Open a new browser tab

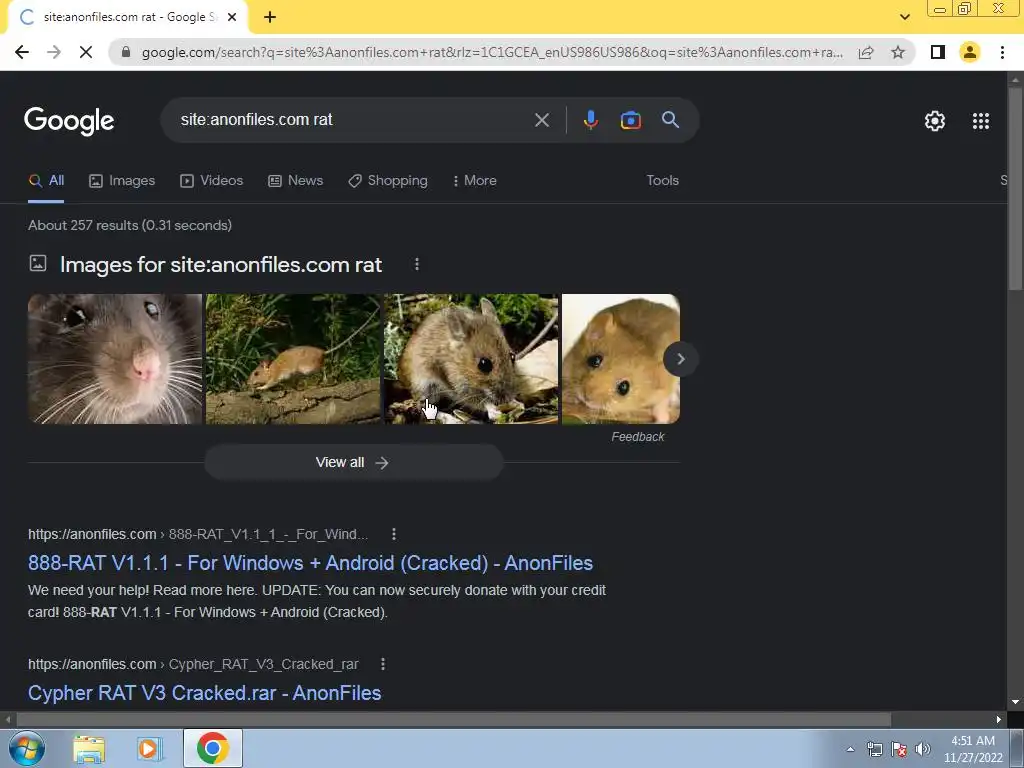click(x=270, y=18)
